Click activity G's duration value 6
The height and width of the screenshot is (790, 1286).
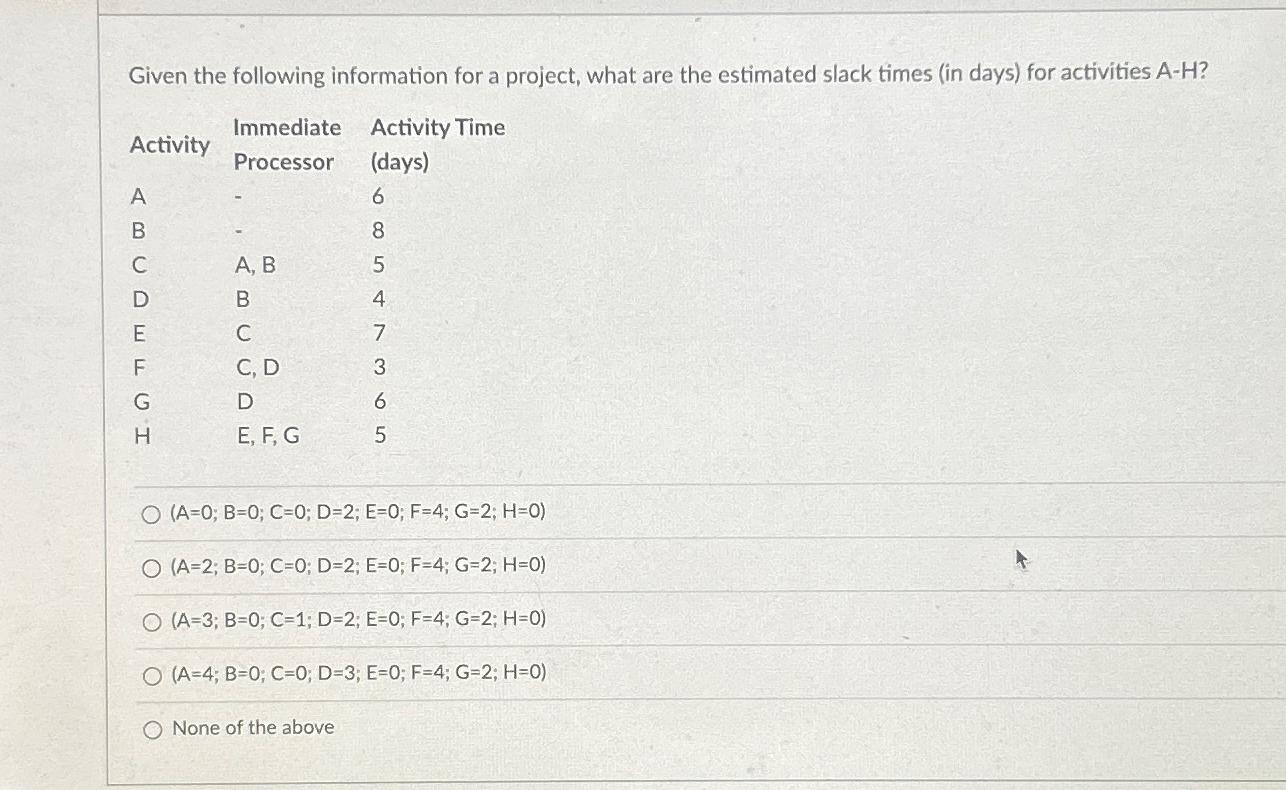[378, 402]
